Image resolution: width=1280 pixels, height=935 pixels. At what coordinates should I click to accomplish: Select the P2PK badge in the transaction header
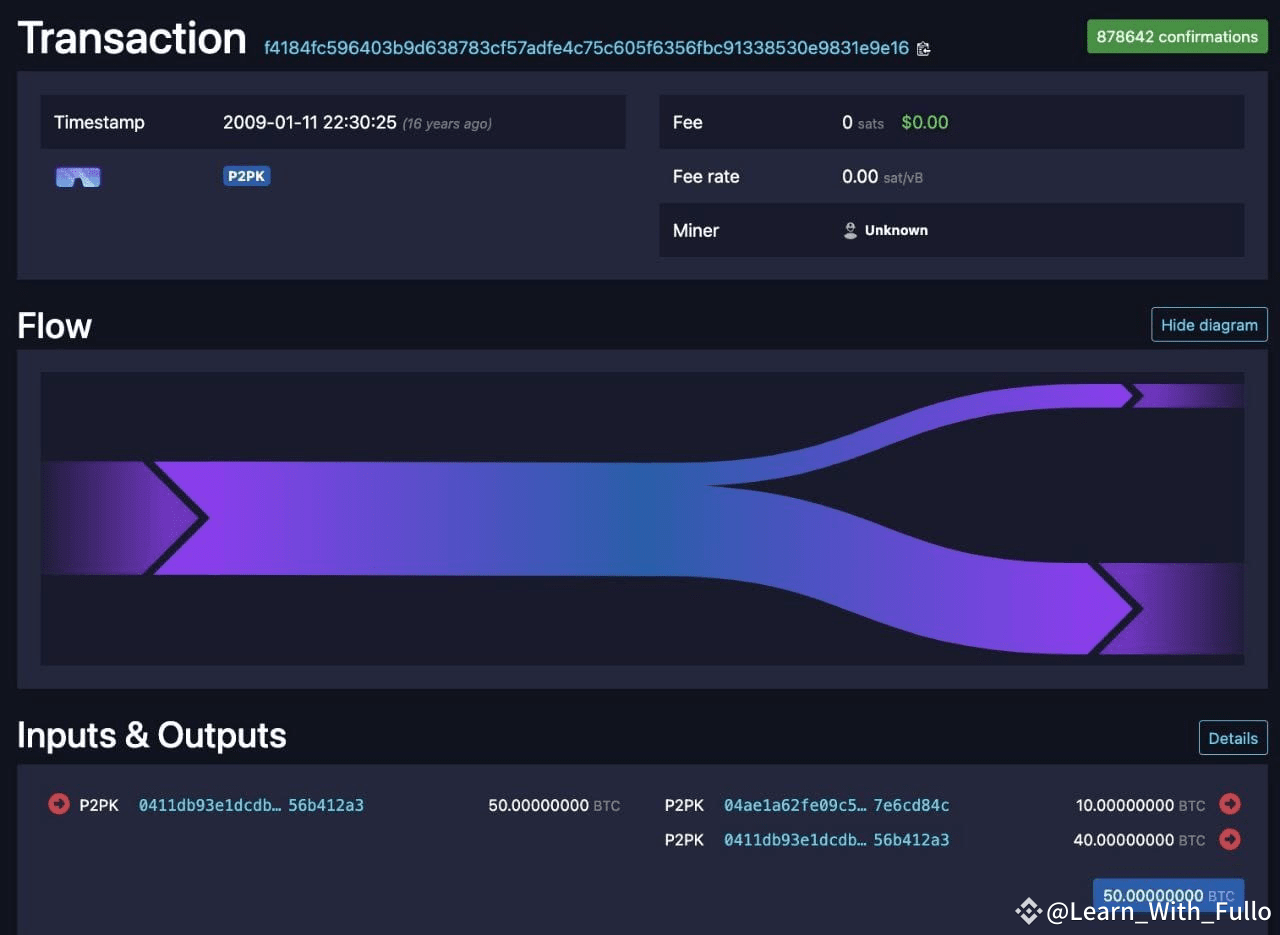(x=246, y=176)
